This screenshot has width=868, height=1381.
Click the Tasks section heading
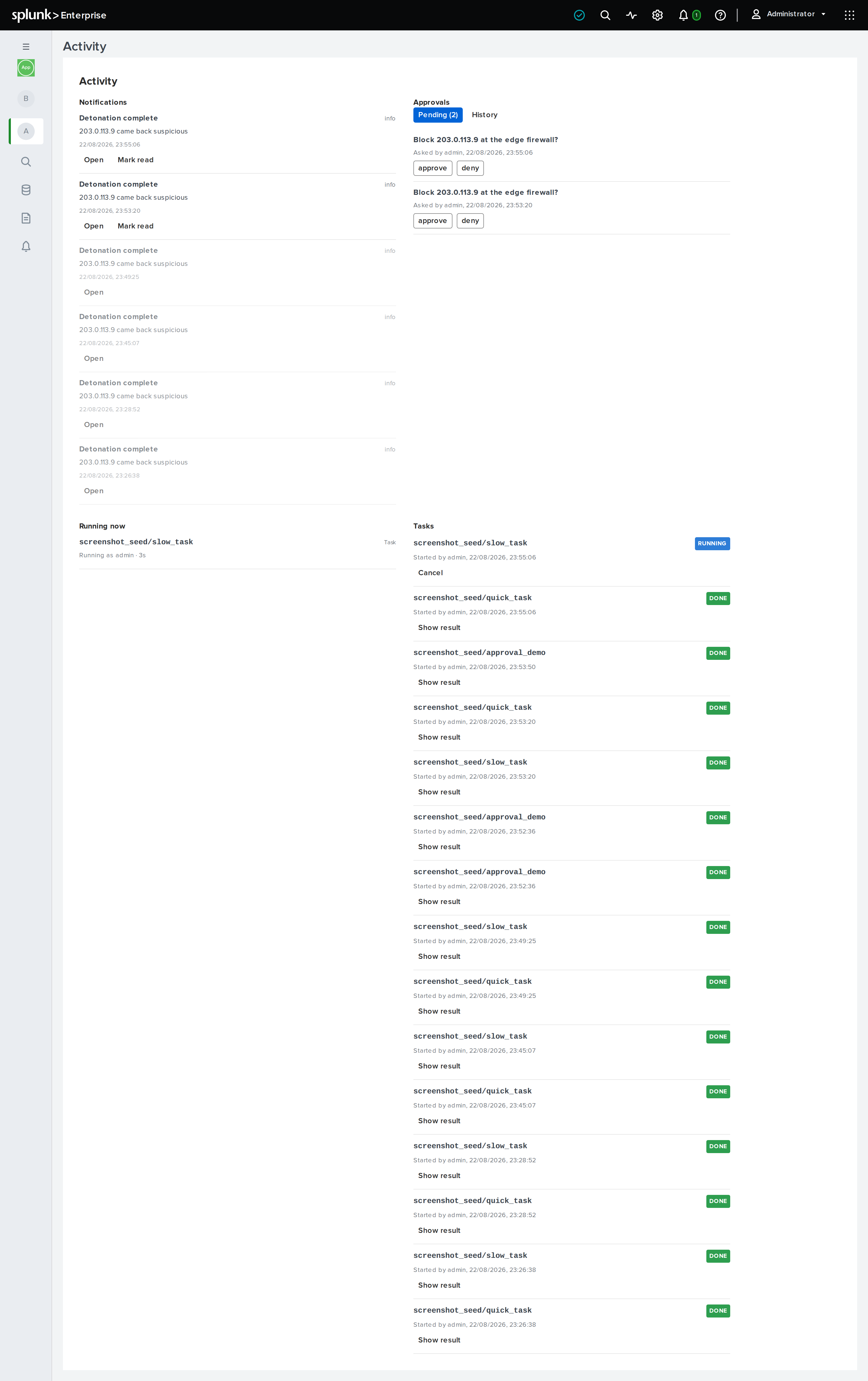click(x=423, y=526)
